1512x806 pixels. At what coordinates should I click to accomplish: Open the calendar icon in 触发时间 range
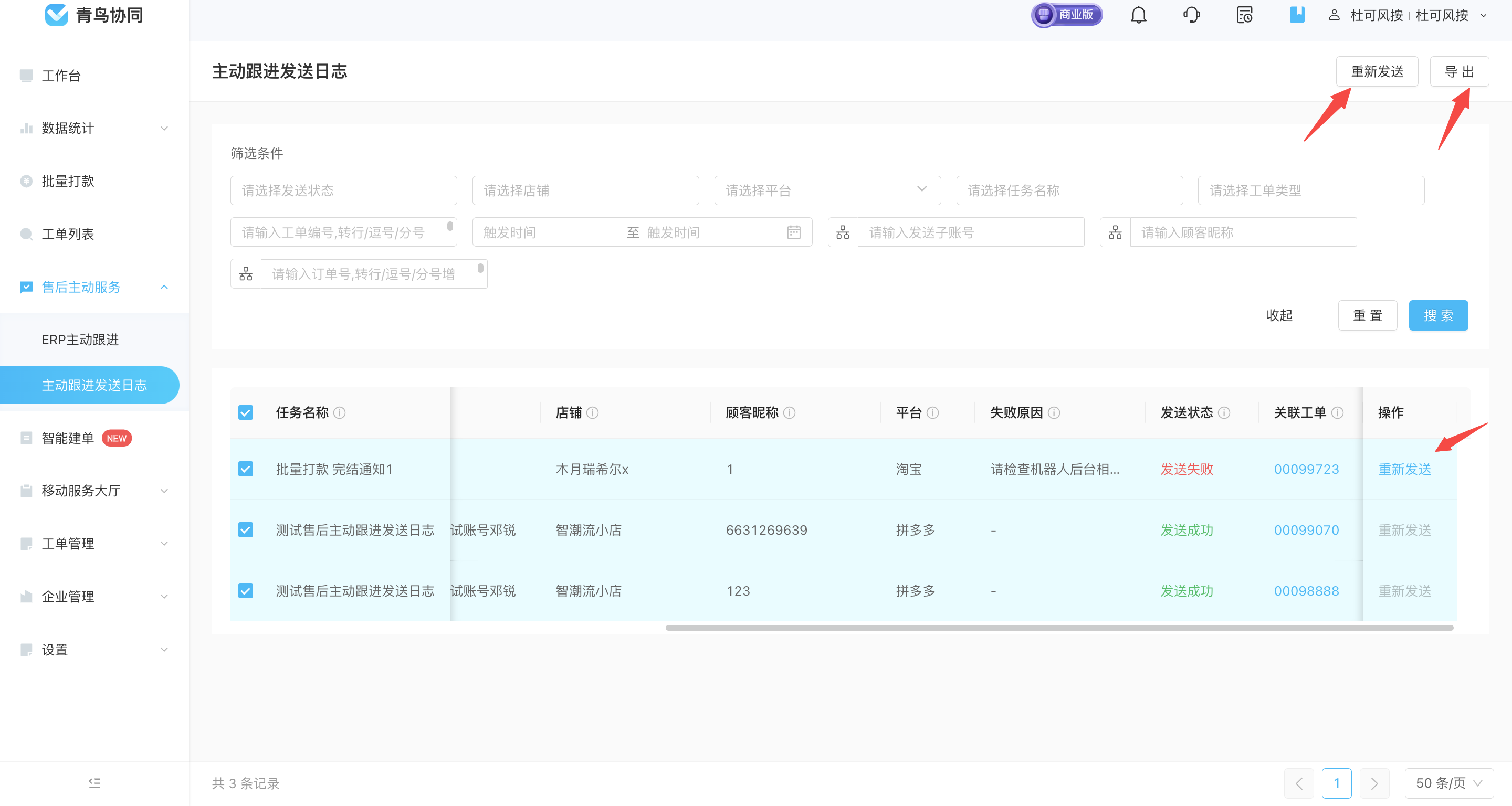[x=794, y=232]
